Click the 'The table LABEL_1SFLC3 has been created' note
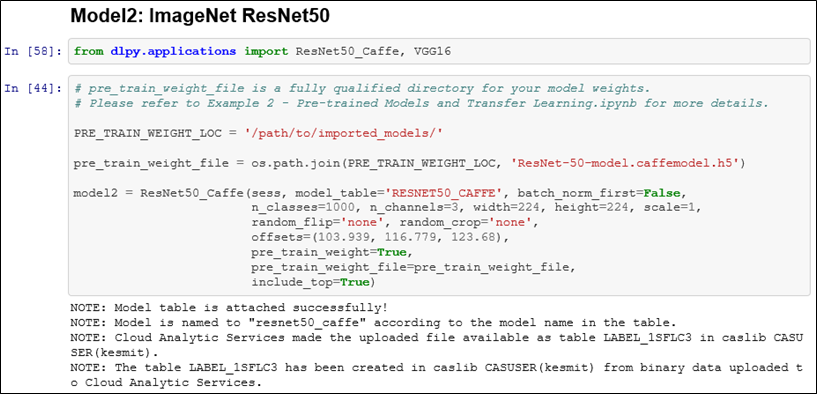 (x=436, y=375)
